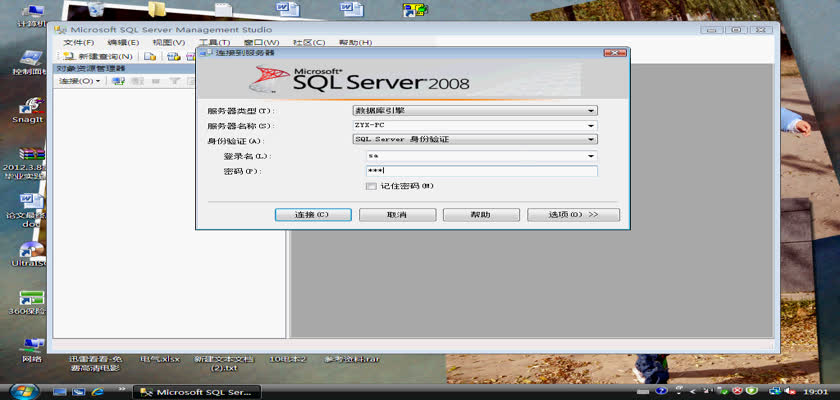
Task: Click the 帮助 help button in dialog
Action: [481, 215]
